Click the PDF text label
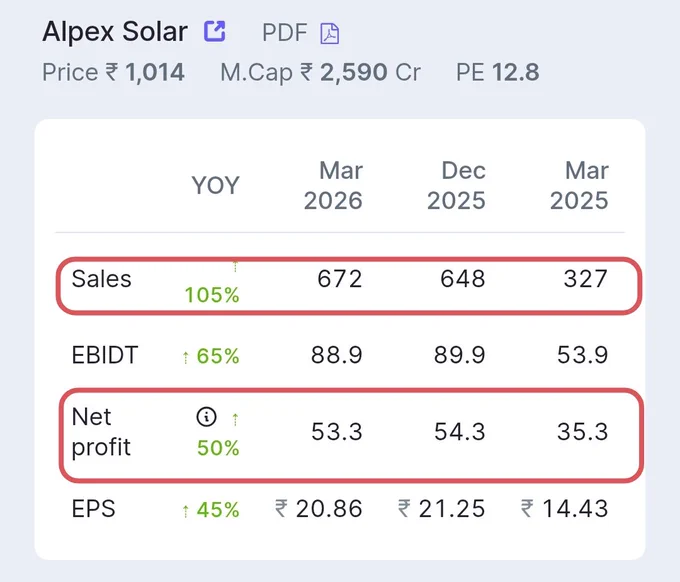 pos(284,33)
